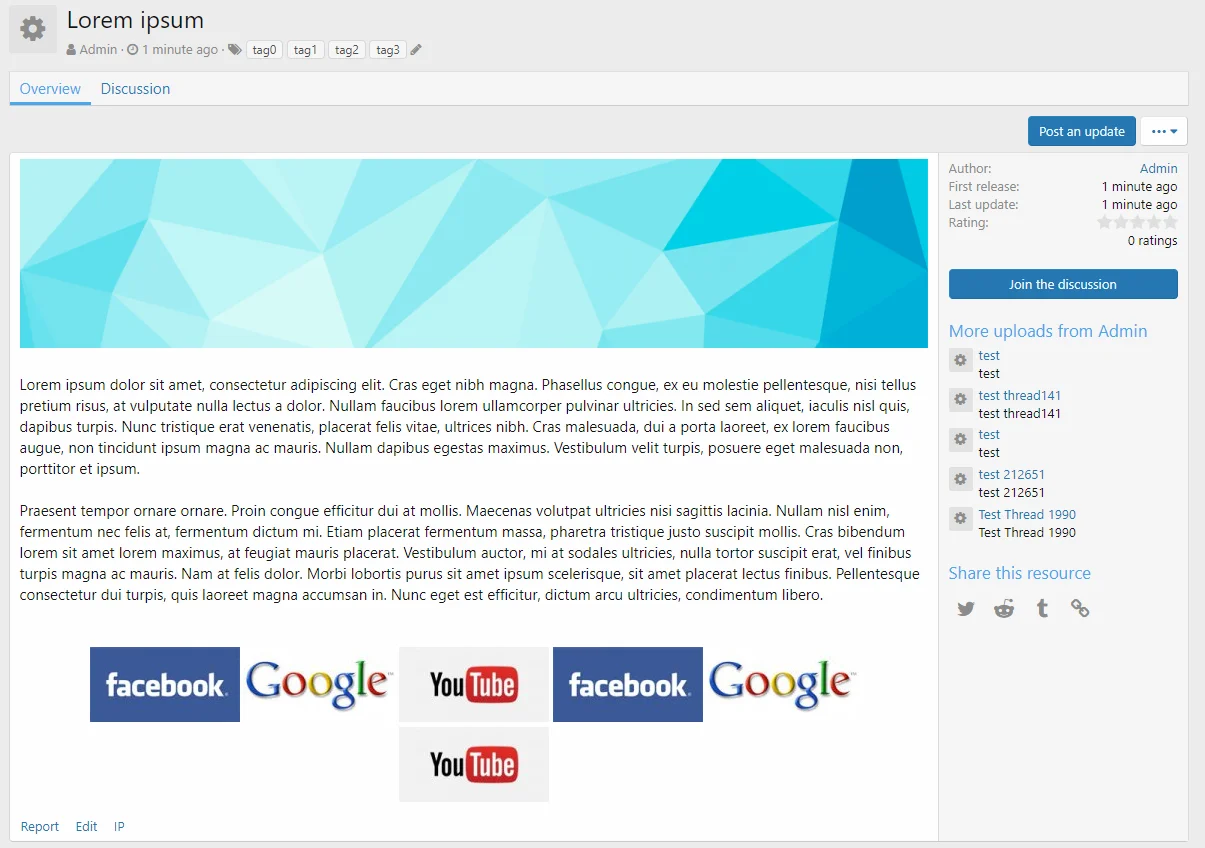Switch to the Discussion tab
This screenshot has width=1205, height=848.
(135, 89)
